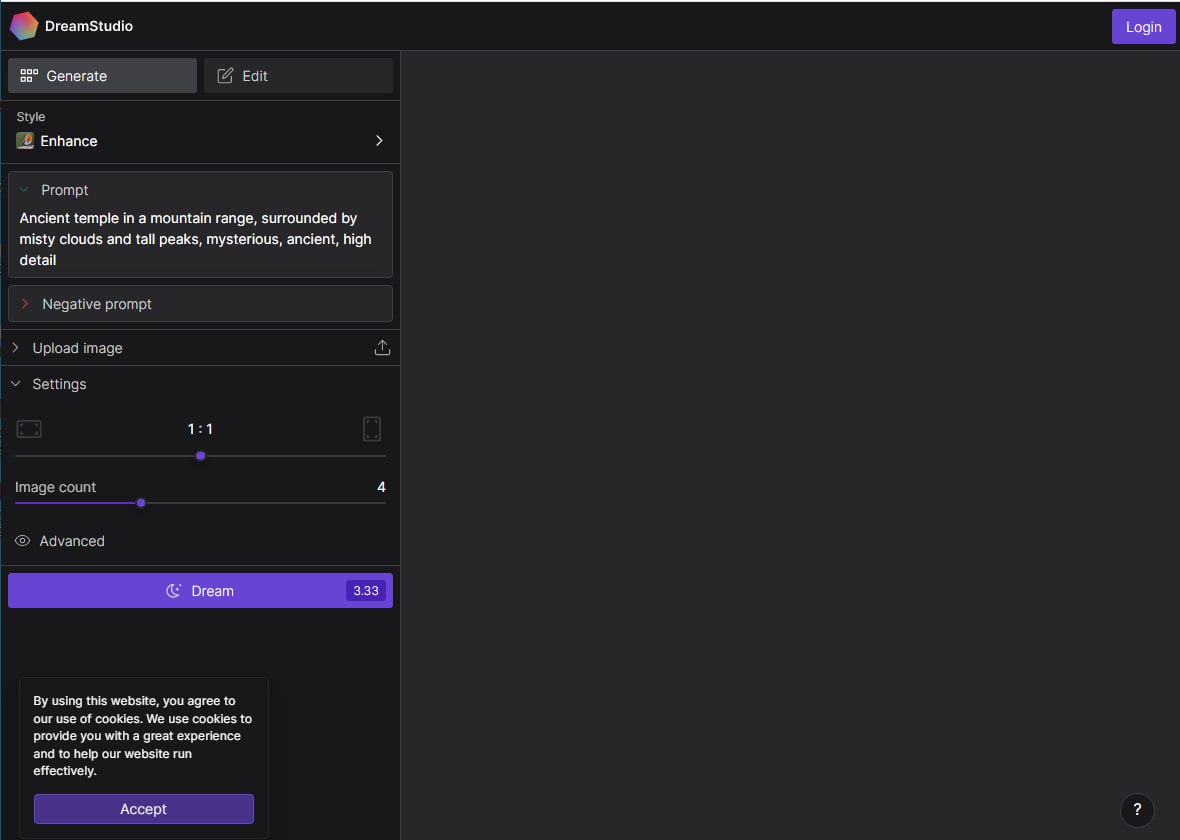Show Advanced settings via eye icon
This screenshot has width=1180, height=840.
tap(23, 541)
